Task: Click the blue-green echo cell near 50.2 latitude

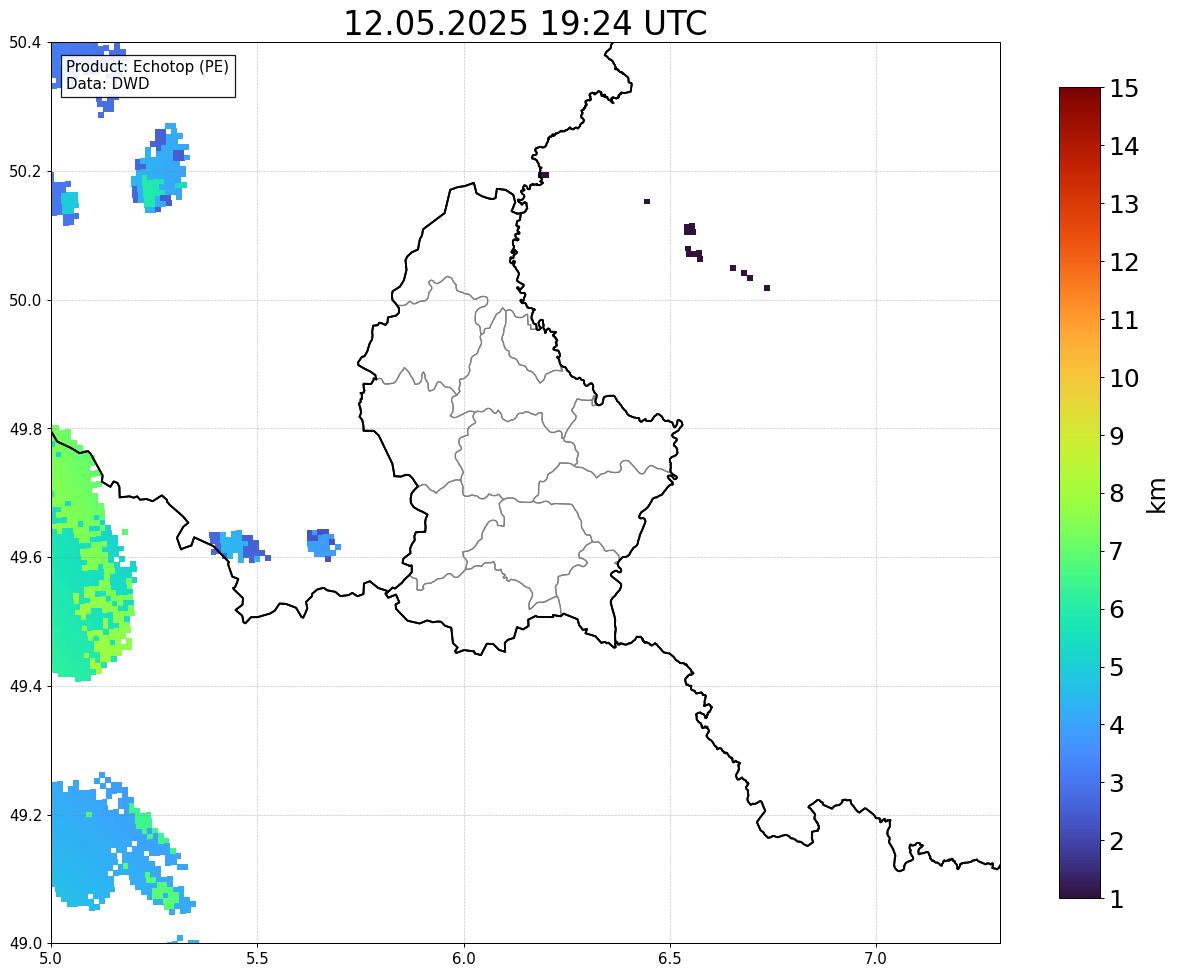Action: pyautogui.click(x=160, y=169)
